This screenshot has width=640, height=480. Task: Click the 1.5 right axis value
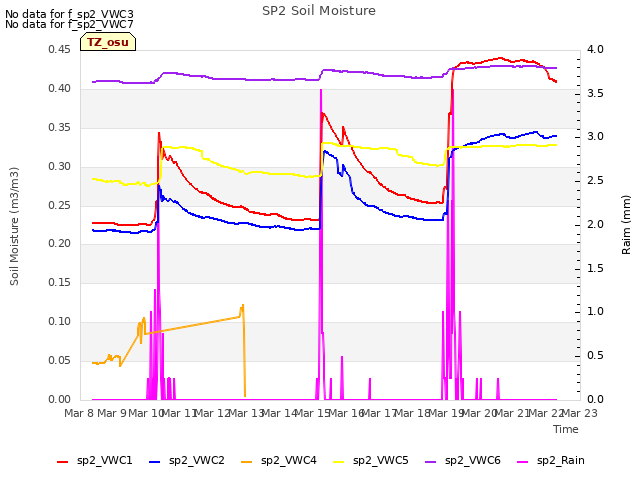[596, 268]
